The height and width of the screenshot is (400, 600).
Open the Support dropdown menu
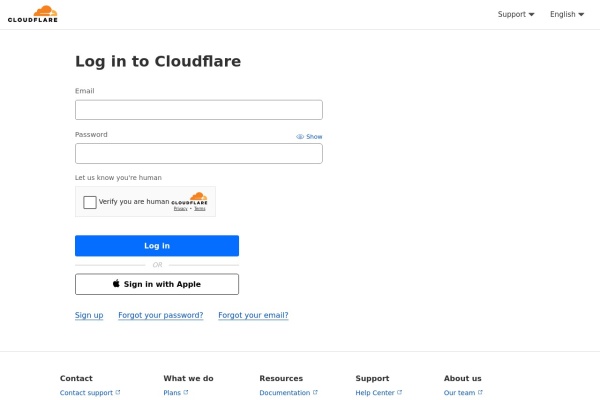(516, 14)
